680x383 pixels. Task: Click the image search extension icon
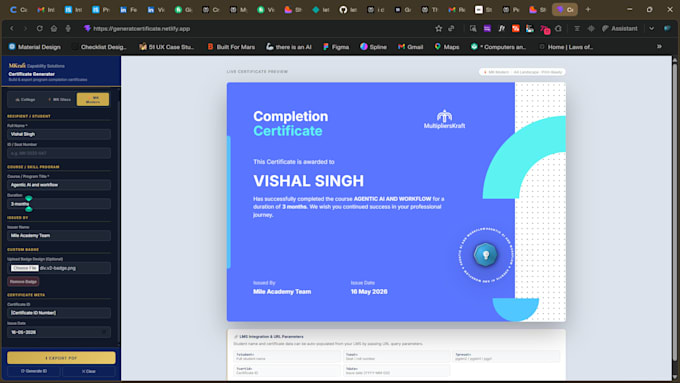473,29
